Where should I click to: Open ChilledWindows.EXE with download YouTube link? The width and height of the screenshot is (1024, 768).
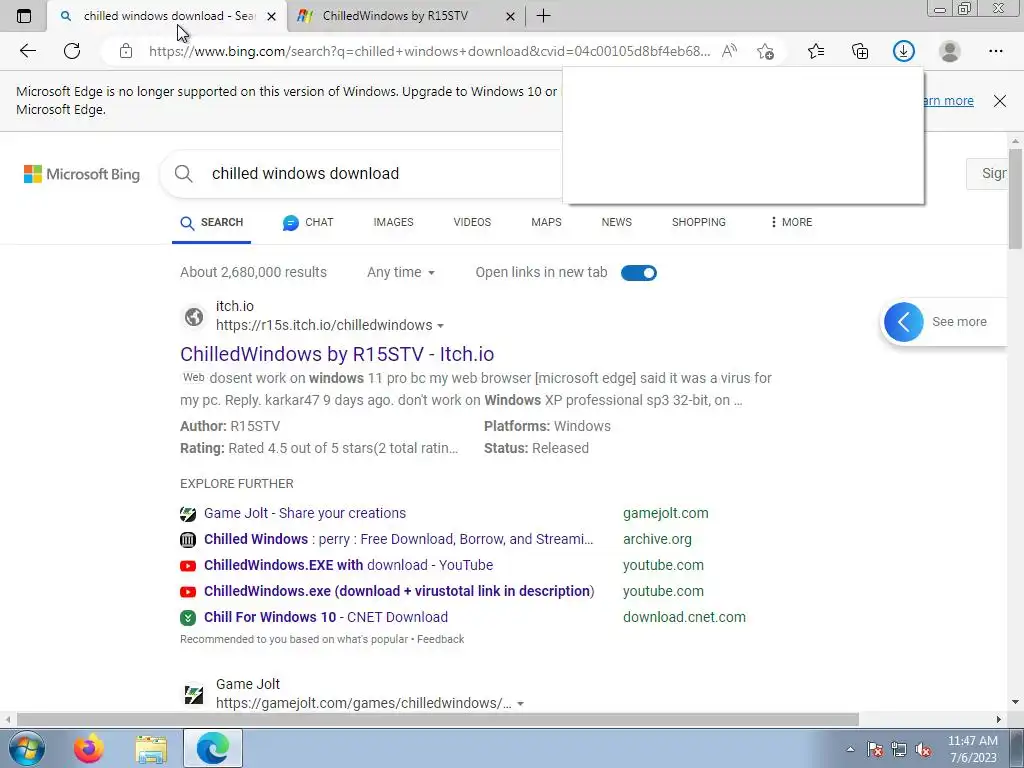349,566
